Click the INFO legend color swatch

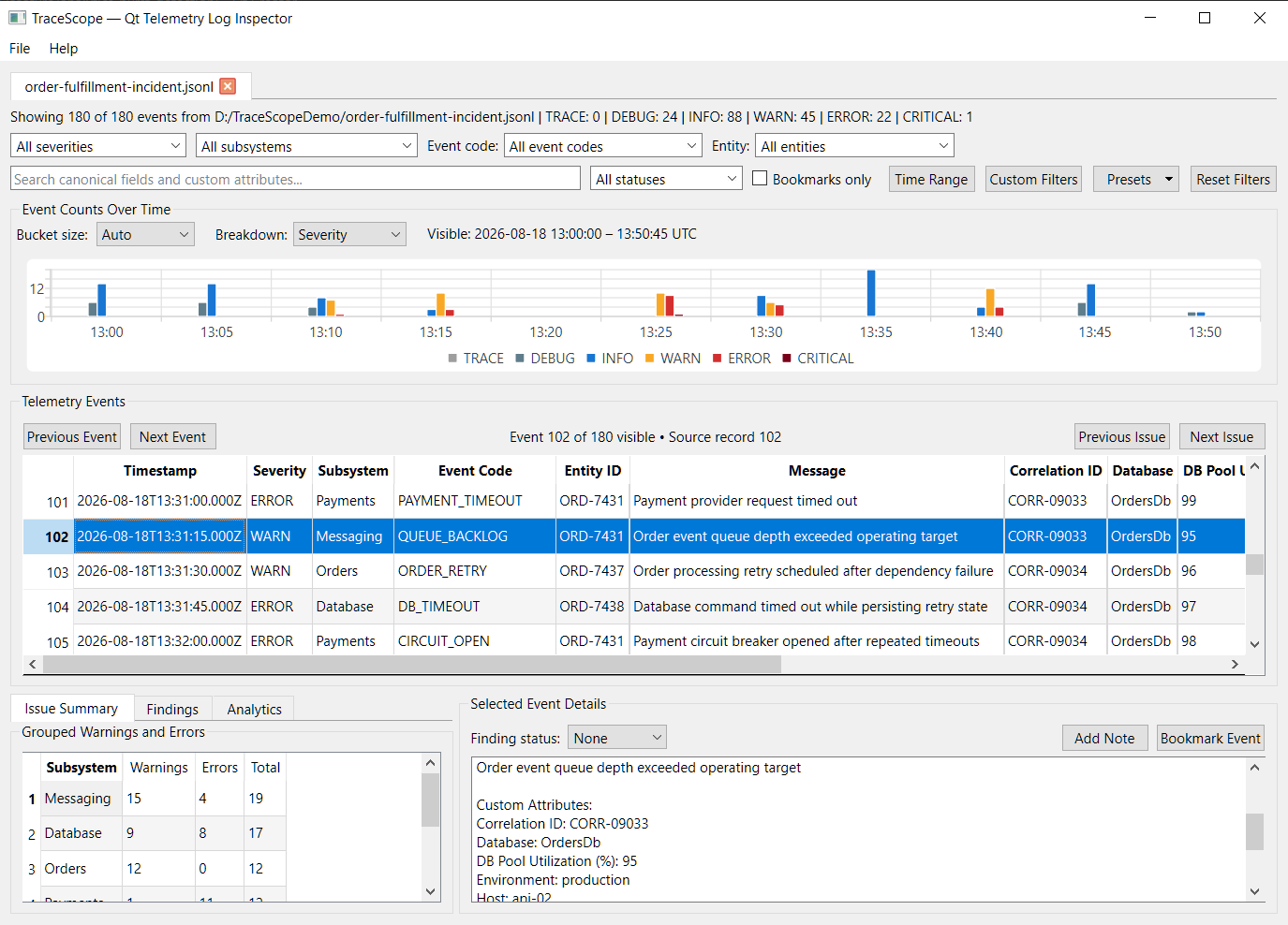pos(591,359)
